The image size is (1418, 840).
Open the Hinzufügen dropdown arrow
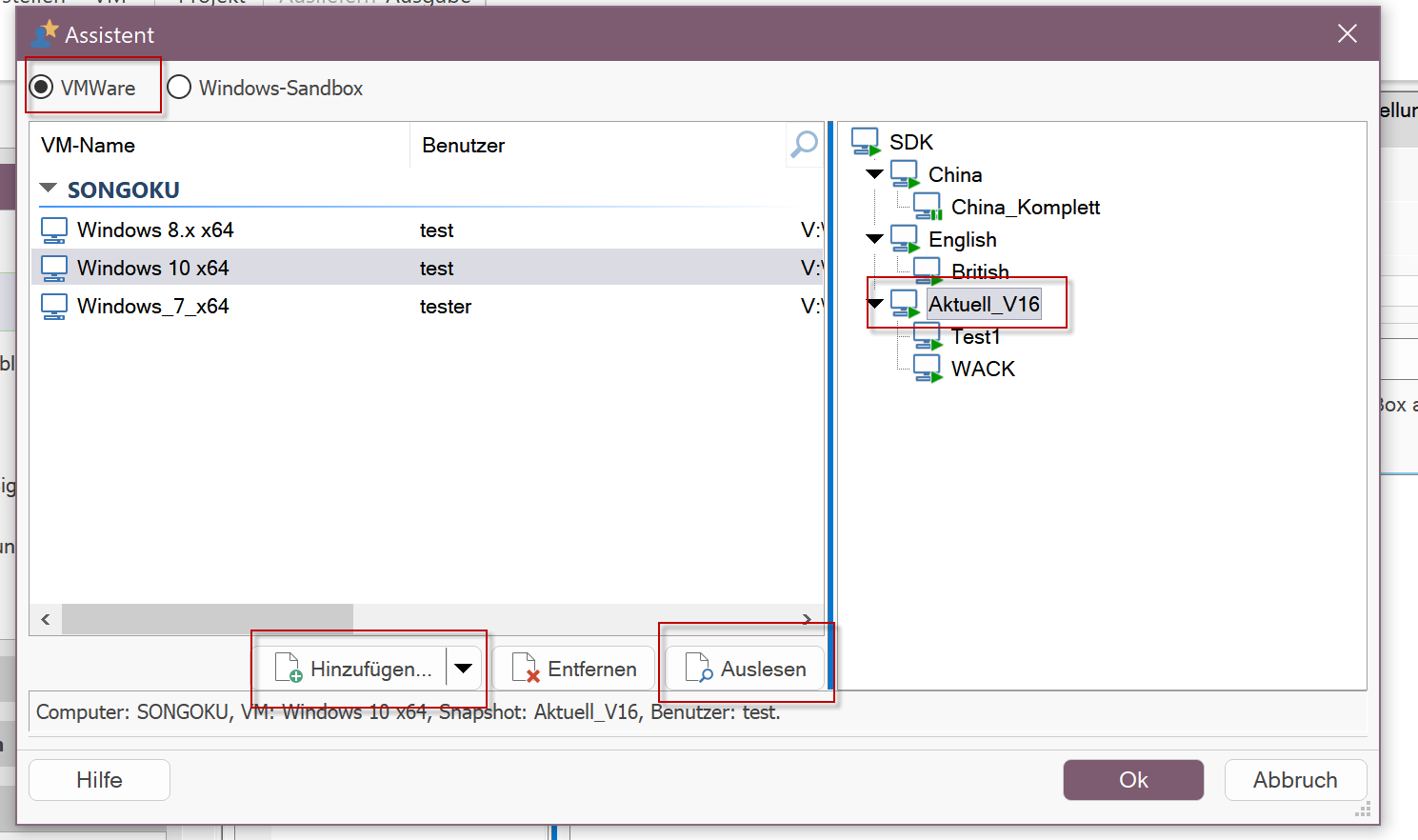[x=464, y=669]
